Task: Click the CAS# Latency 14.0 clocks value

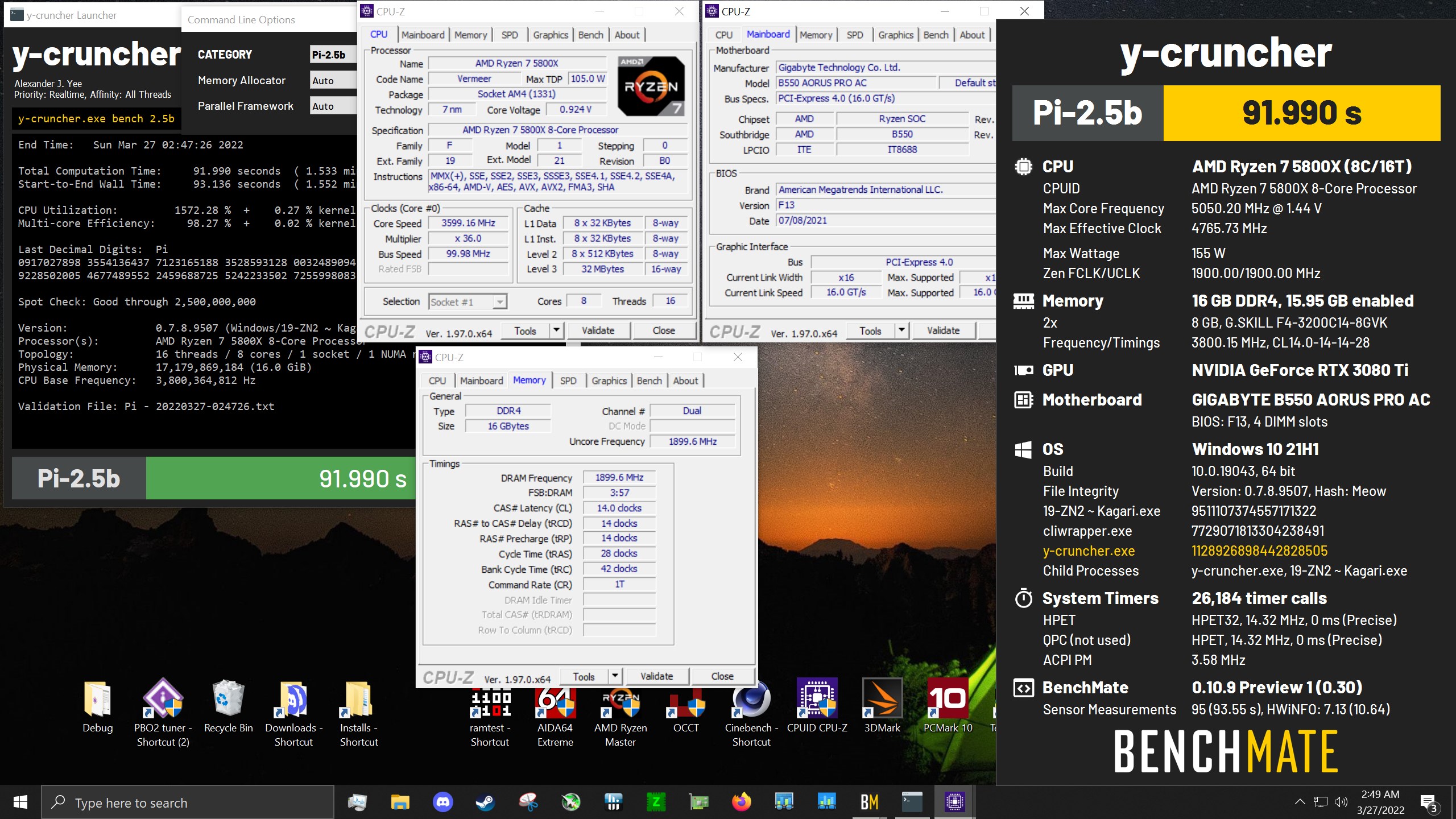Action: 619,508
